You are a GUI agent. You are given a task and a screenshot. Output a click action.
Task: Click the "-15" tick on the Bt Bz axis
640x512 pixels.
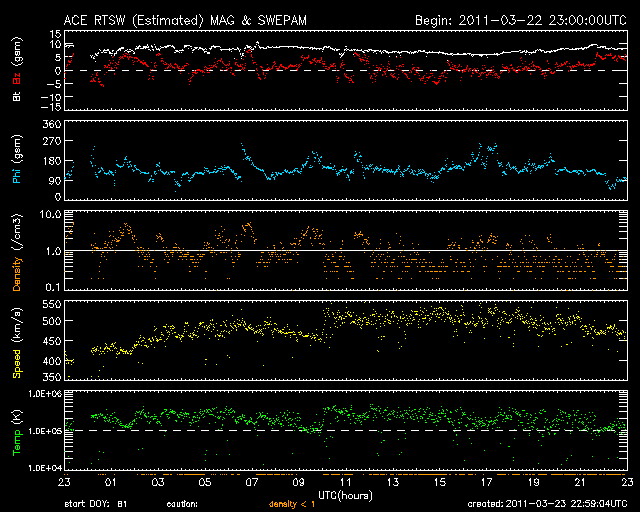[x=51, y=107]
